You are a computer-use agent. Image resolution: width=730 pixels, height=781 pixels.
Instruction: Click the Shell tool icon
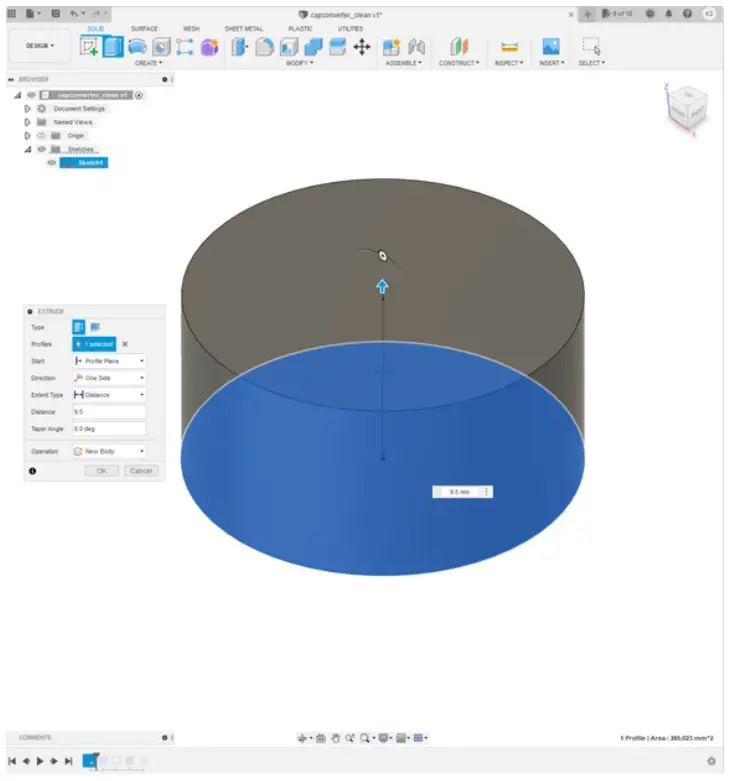pos(289,47)
